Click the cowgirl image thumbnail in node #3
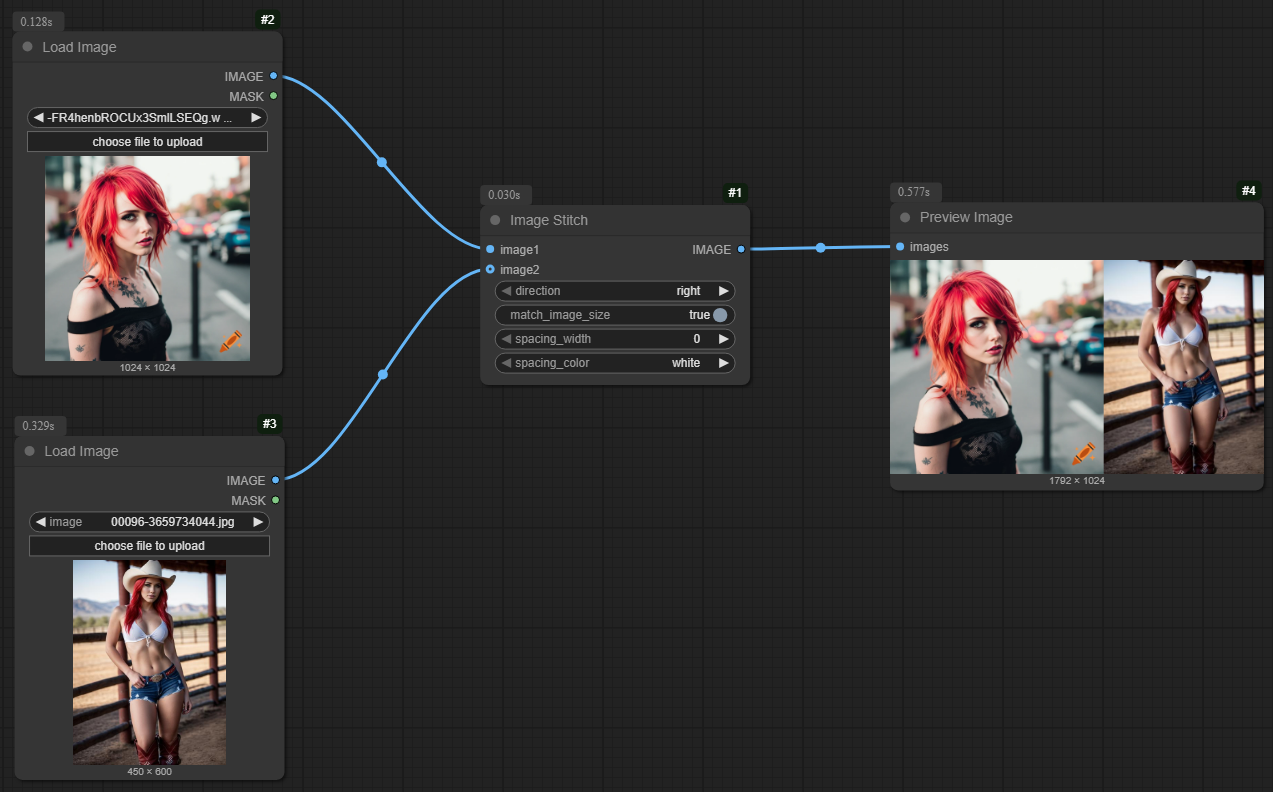 click(149, 662)
